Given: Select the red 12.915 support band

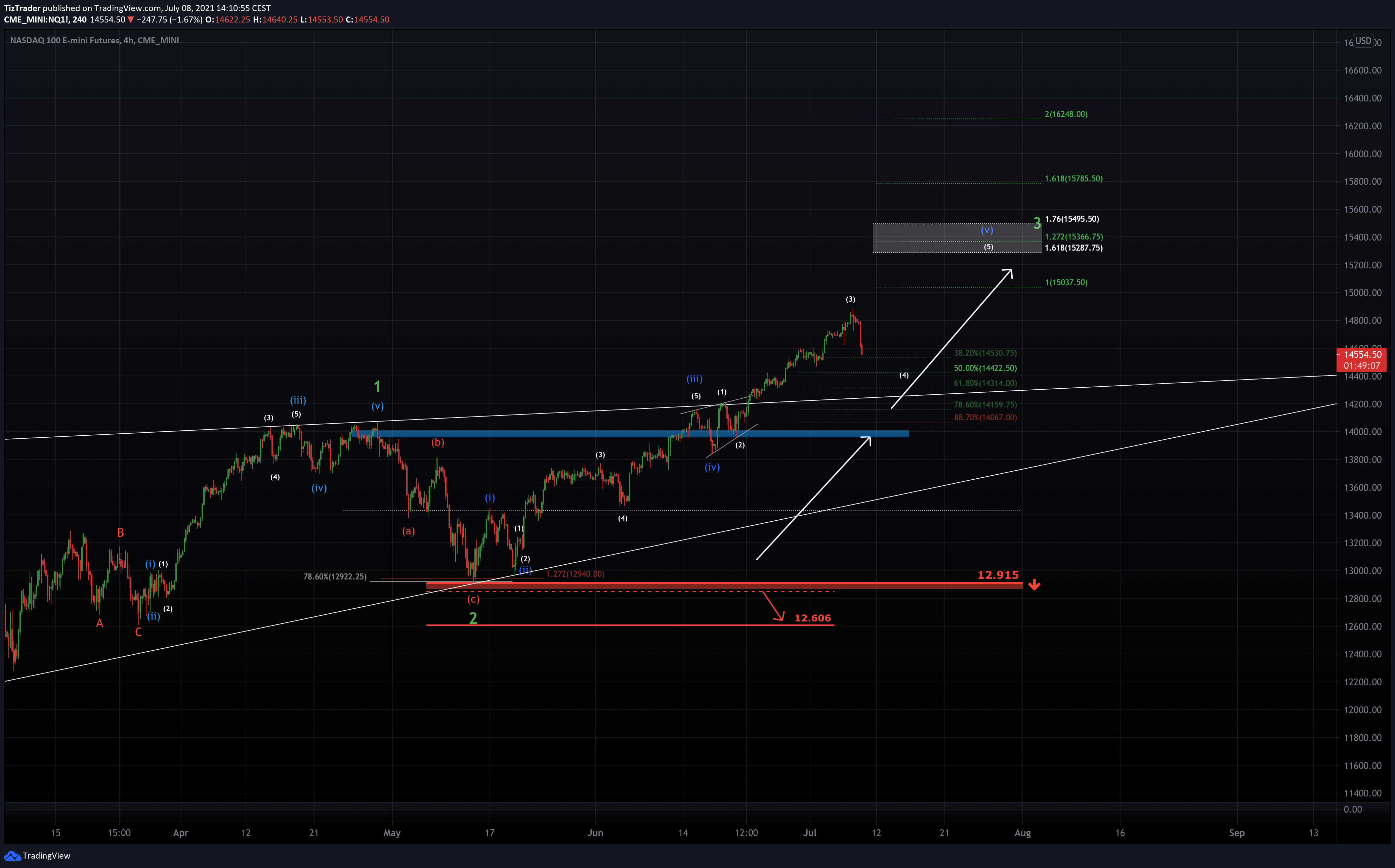Looking at the screenshot, I should click(724, 585).
